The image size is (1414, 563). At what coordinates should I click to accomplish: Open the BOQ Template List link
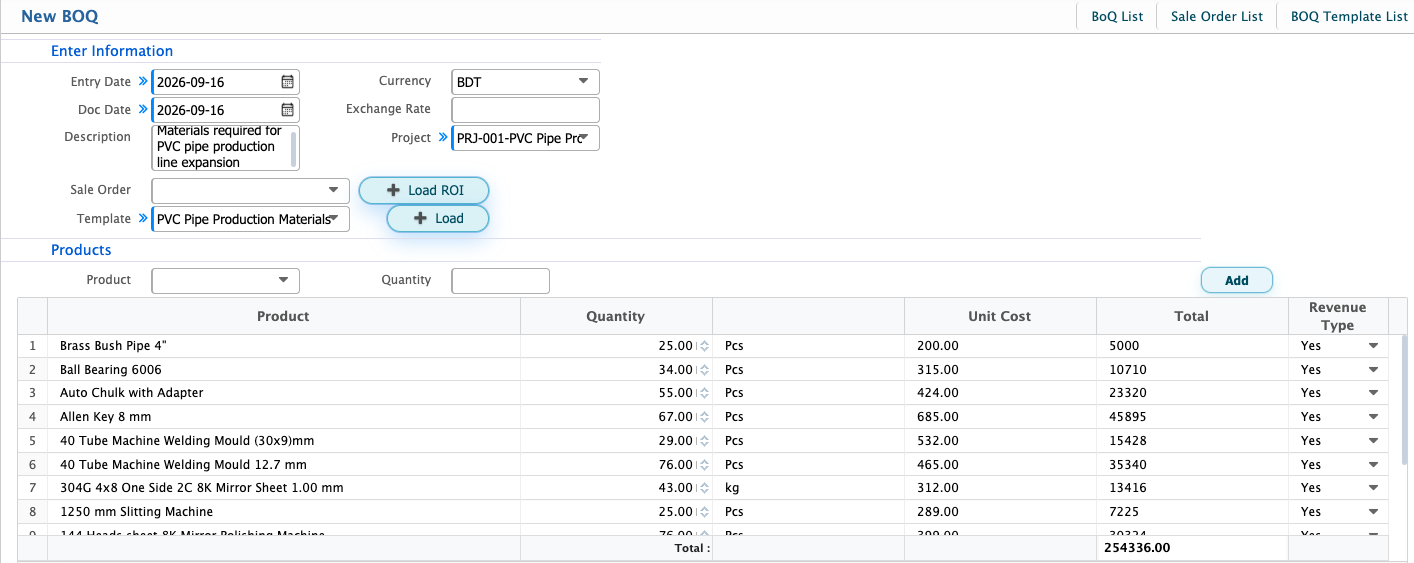coord(1349,17)
